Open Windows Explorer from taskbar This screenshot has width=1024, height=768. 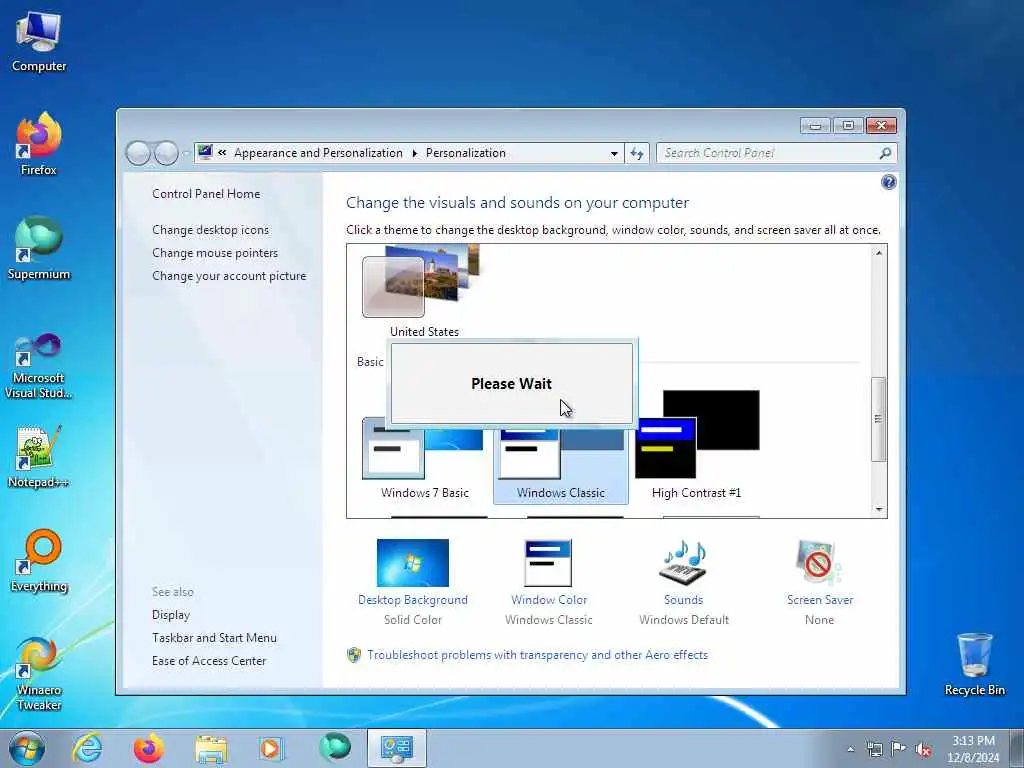(x=211, y=749)
